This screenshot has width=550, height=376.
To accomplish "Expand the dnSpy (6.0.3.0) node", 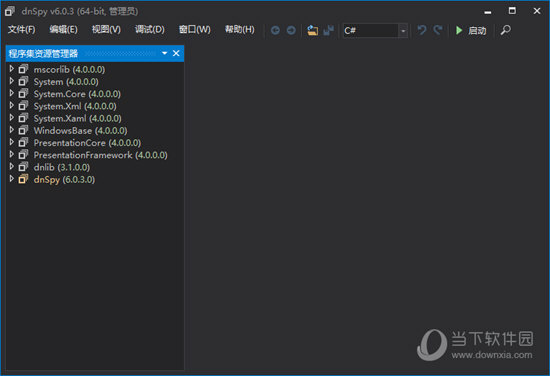I will point(12,179).
